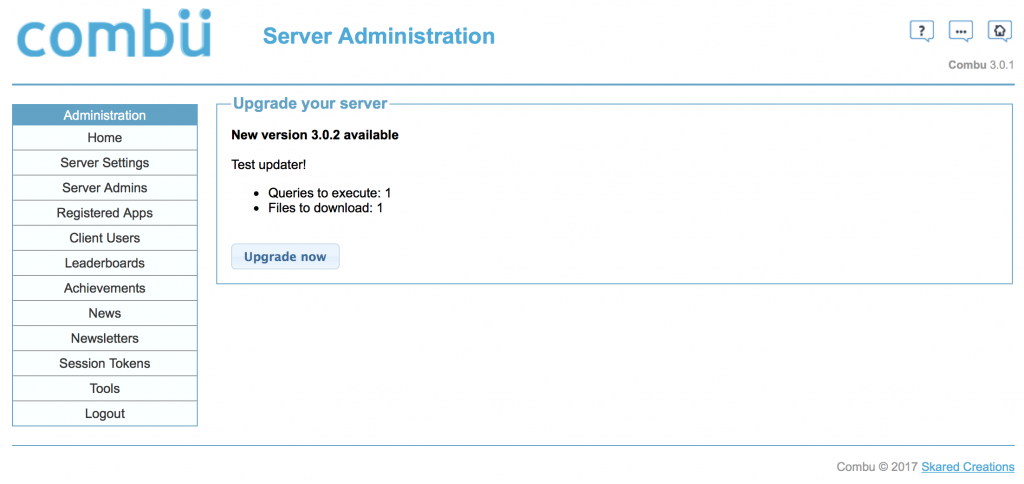Open the Tools menu item
Viewport: 1024px width, 484px height.
tap(104, 389)
